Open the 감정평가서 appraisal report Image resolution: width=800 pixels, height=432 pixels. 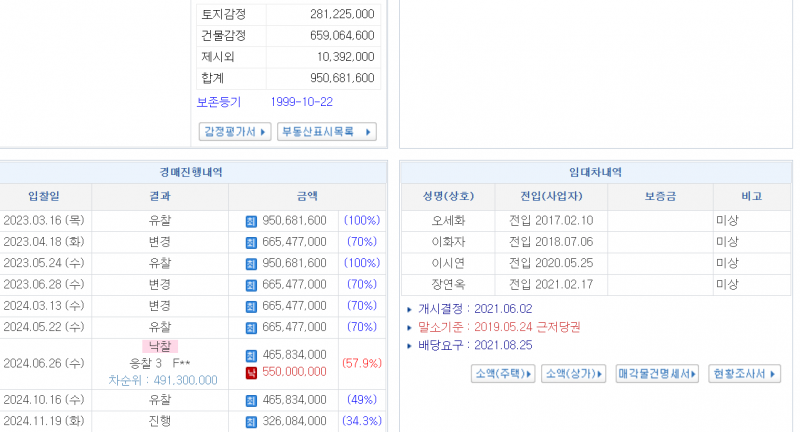pyautogui.click(x=236, y=132)
